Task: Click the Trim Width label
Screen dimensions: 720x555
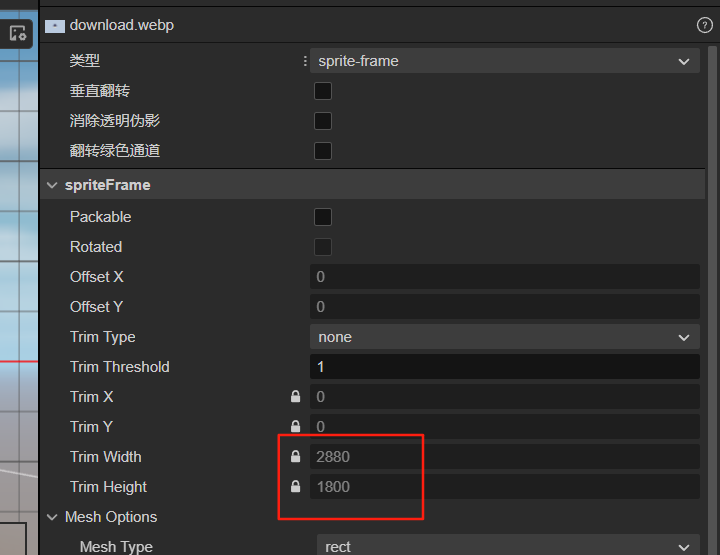Action: pos(106,457)
